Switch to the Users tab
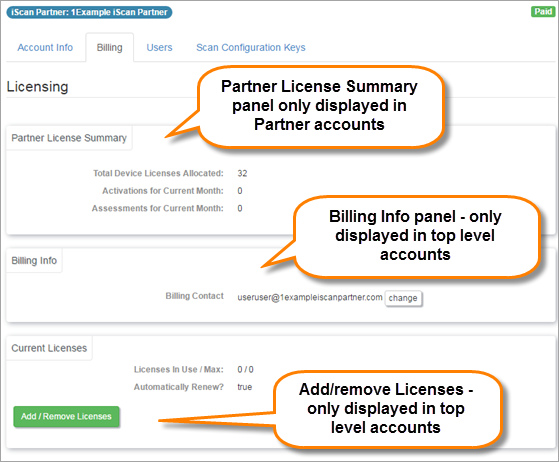The width and height of the screenshot is (559, 462). (x=159, y=47)
